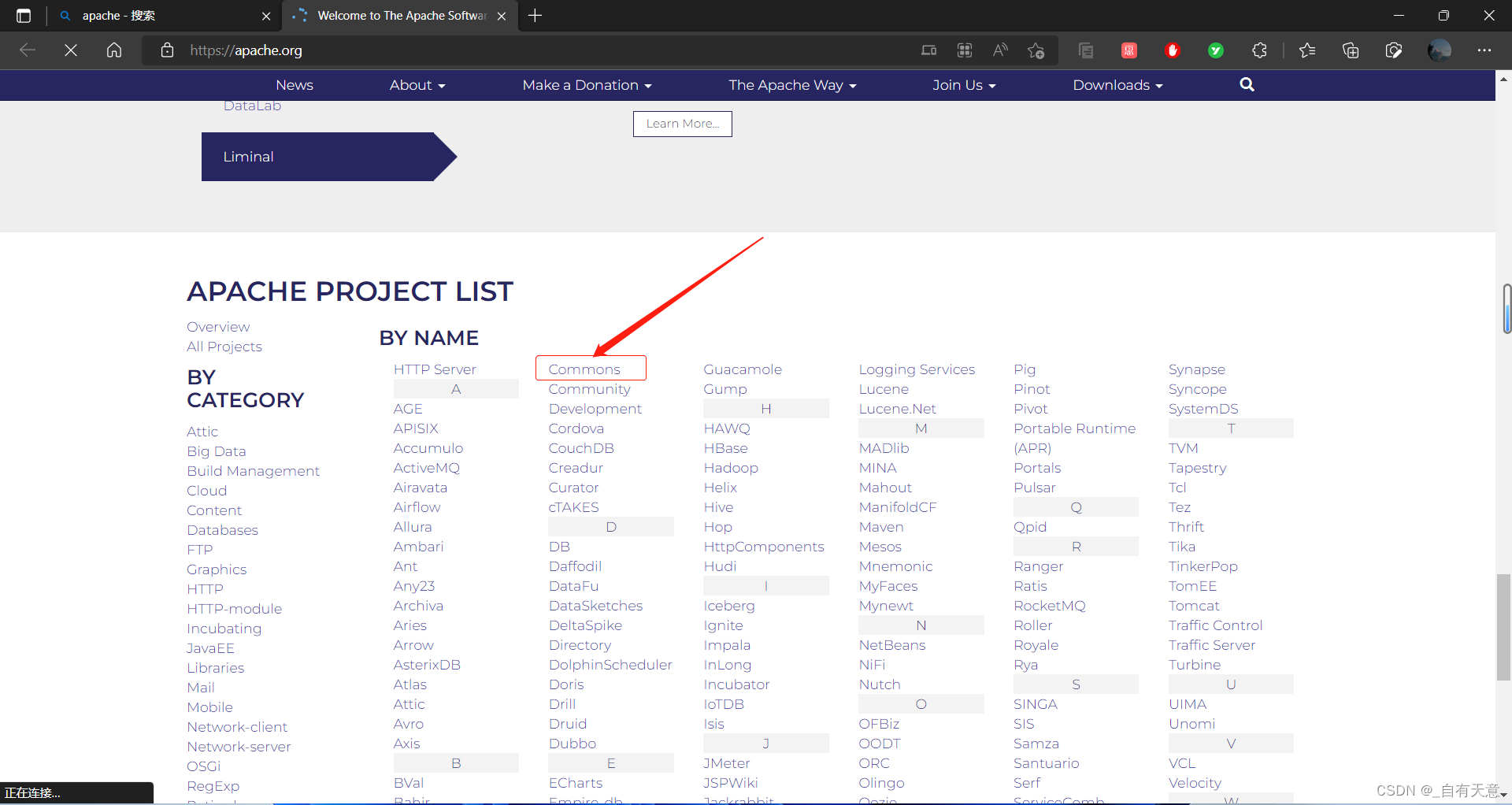
Task: Select the Liminal arrow banner
Action: point(328,157)
